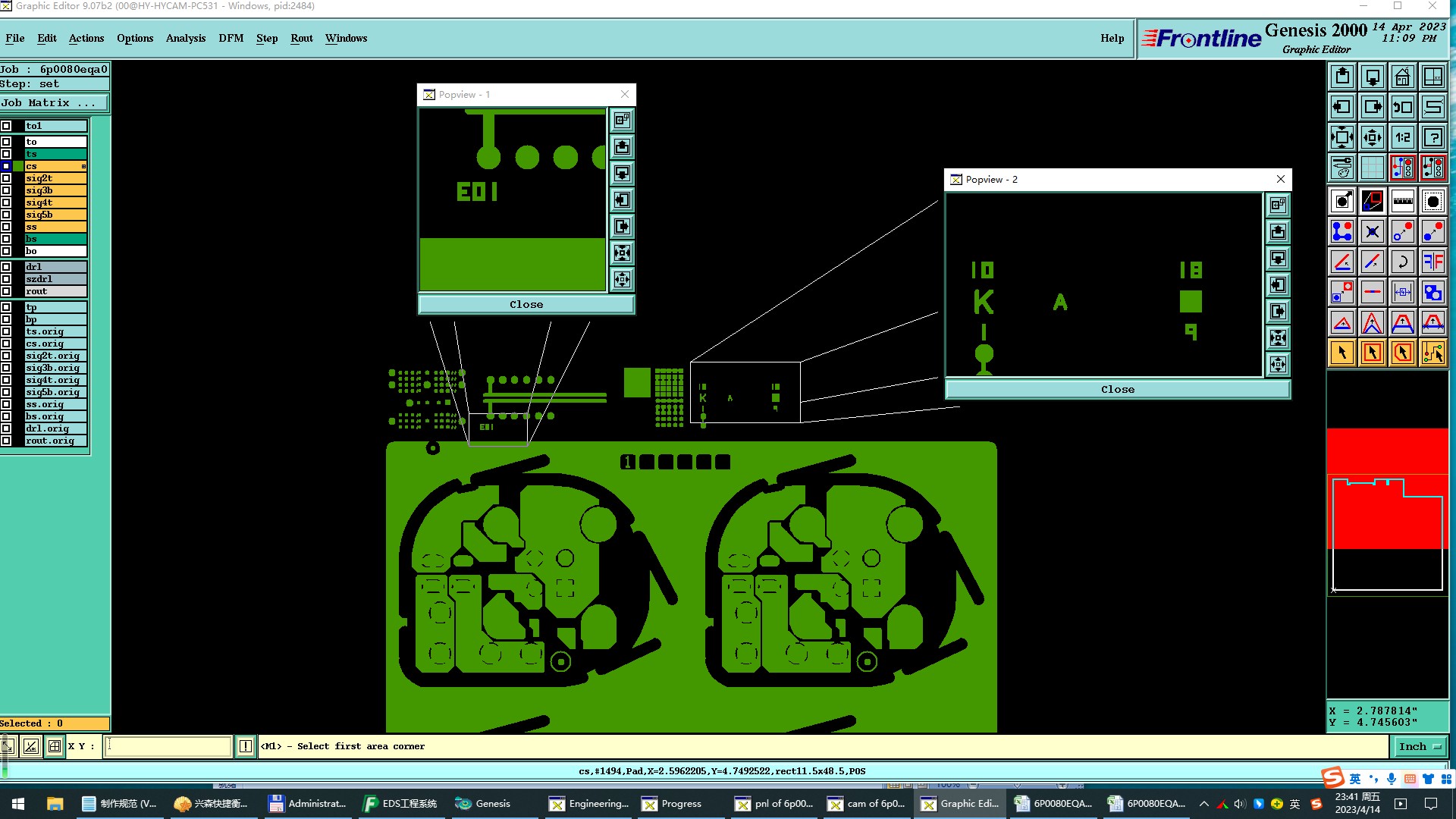Enable the drl layer checkbox

coord(6,267)
